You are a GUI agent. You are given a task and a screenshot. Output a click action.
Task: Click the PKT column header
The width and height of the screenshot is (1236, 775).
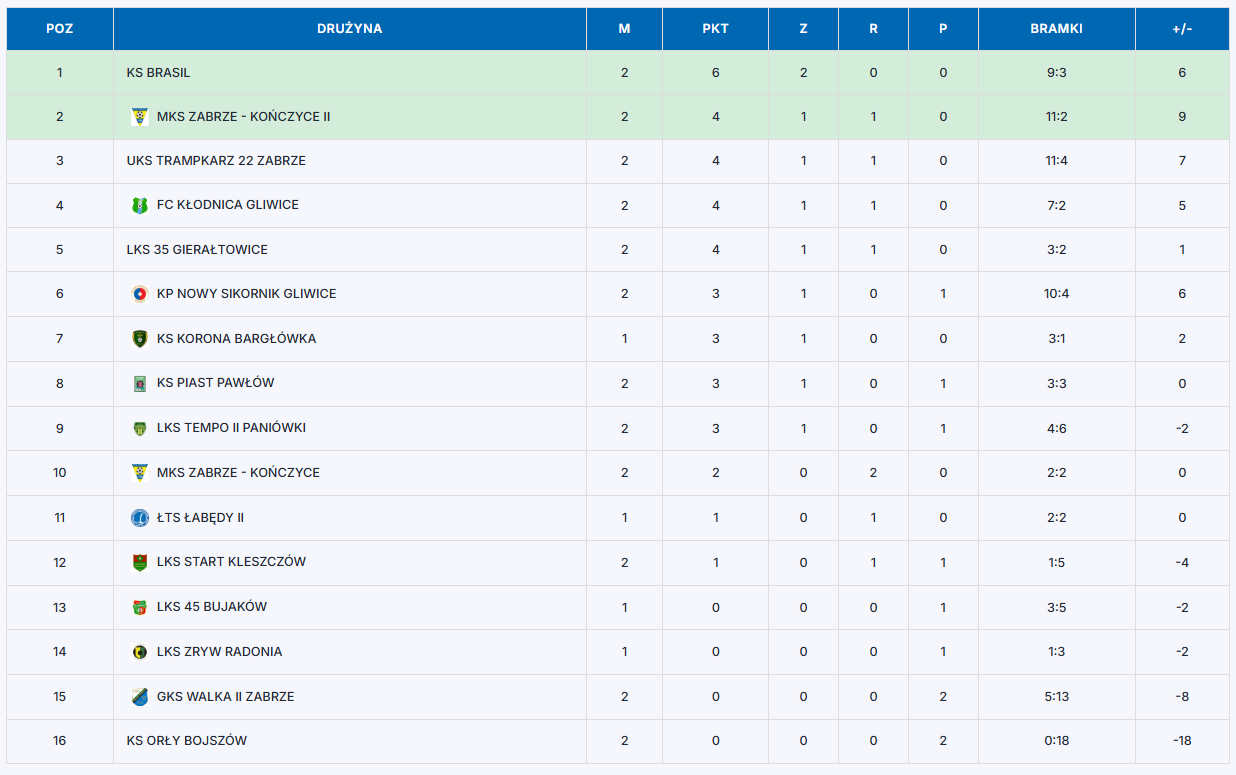pos(715,29)
